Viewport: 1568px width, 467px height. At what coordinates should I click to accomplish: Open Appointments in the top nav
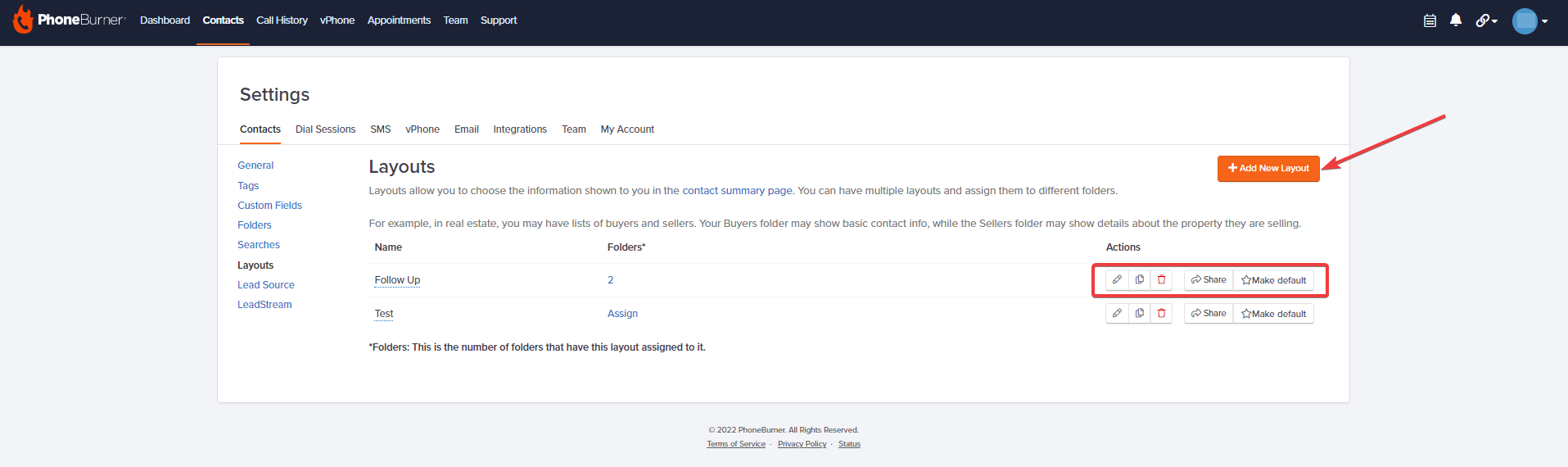(x=399, y=20)
